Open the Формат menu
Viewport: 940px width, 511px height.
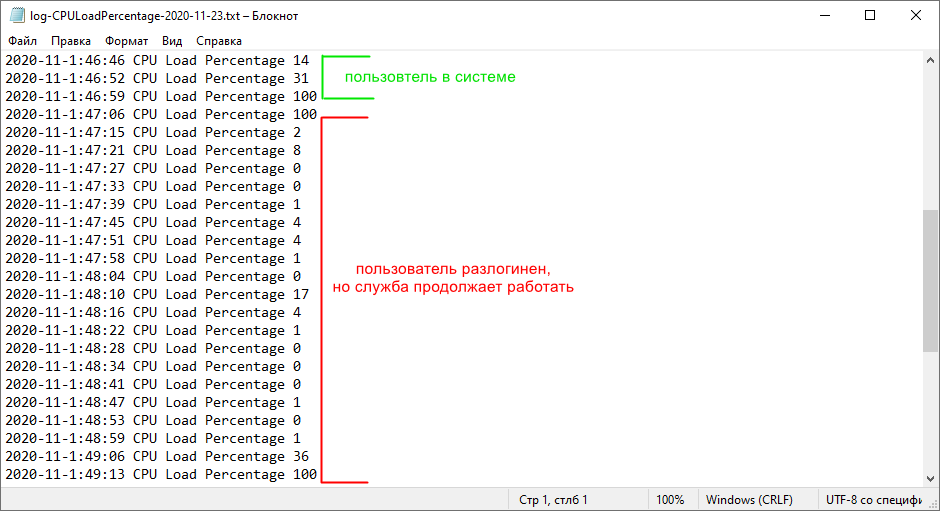(x=126, y=41)
